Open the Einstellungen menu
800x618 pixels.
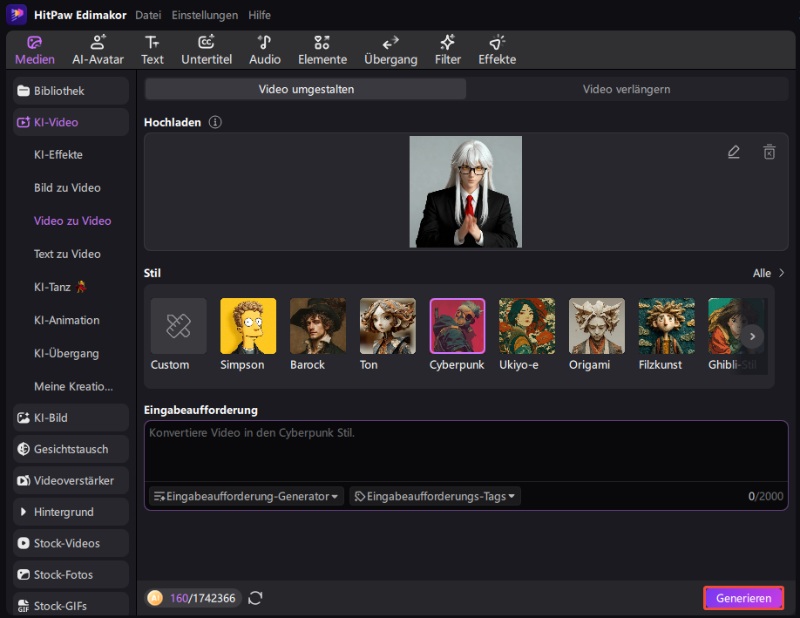coord(204,15)
